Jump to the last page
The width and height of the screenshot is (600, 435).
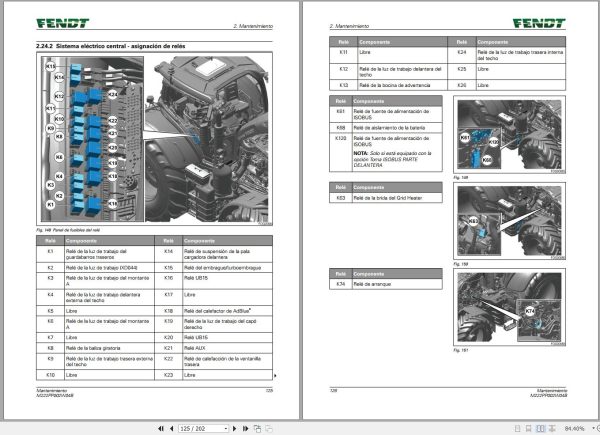tap(245, 428)
